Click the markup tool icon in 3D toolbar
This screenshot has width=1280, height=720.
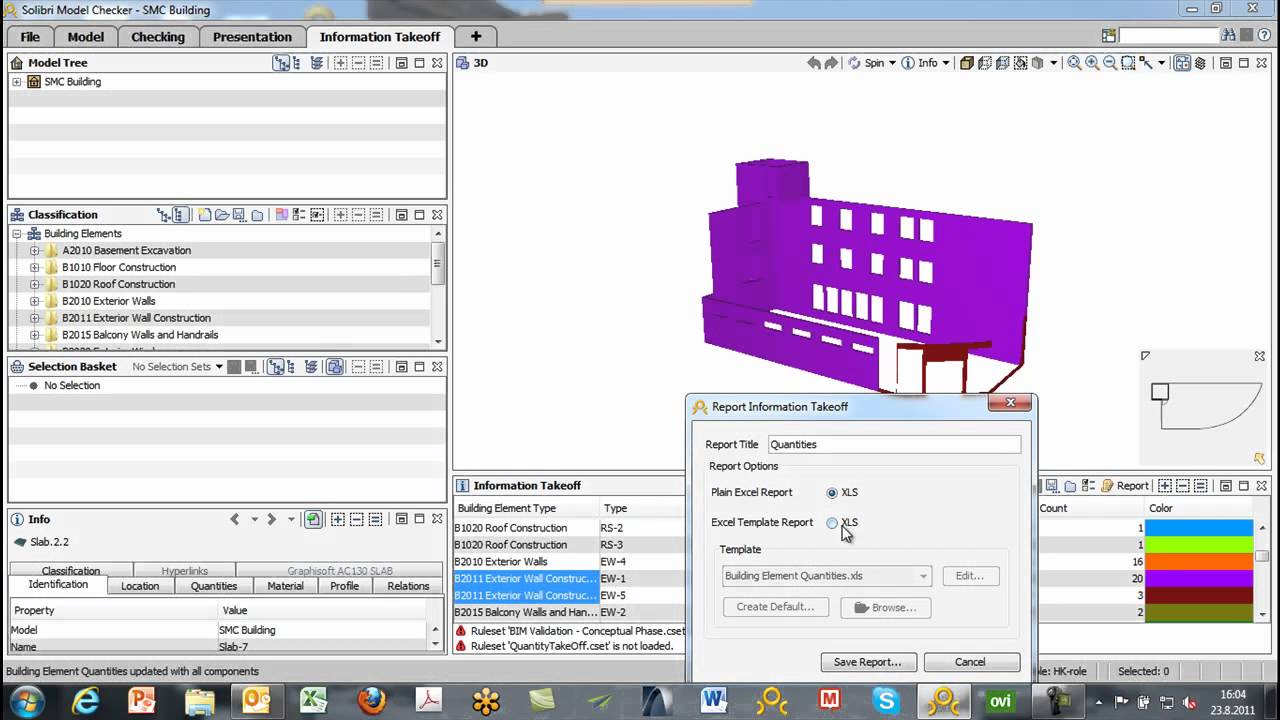pyautogui.click(x=1147, y=63)
